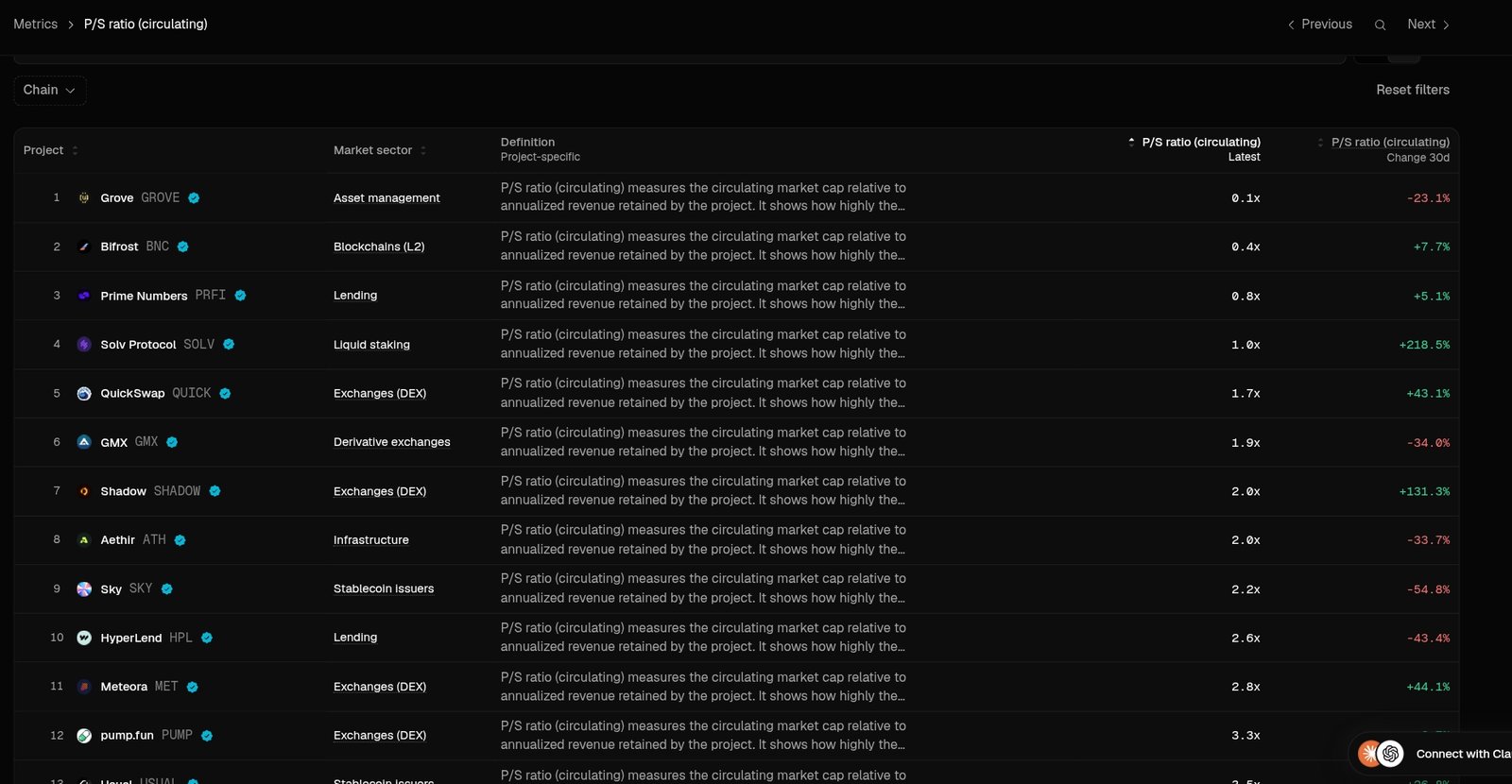
Task: Open Exchanges (DEX) link for QuickSwap
Action: 380,394
